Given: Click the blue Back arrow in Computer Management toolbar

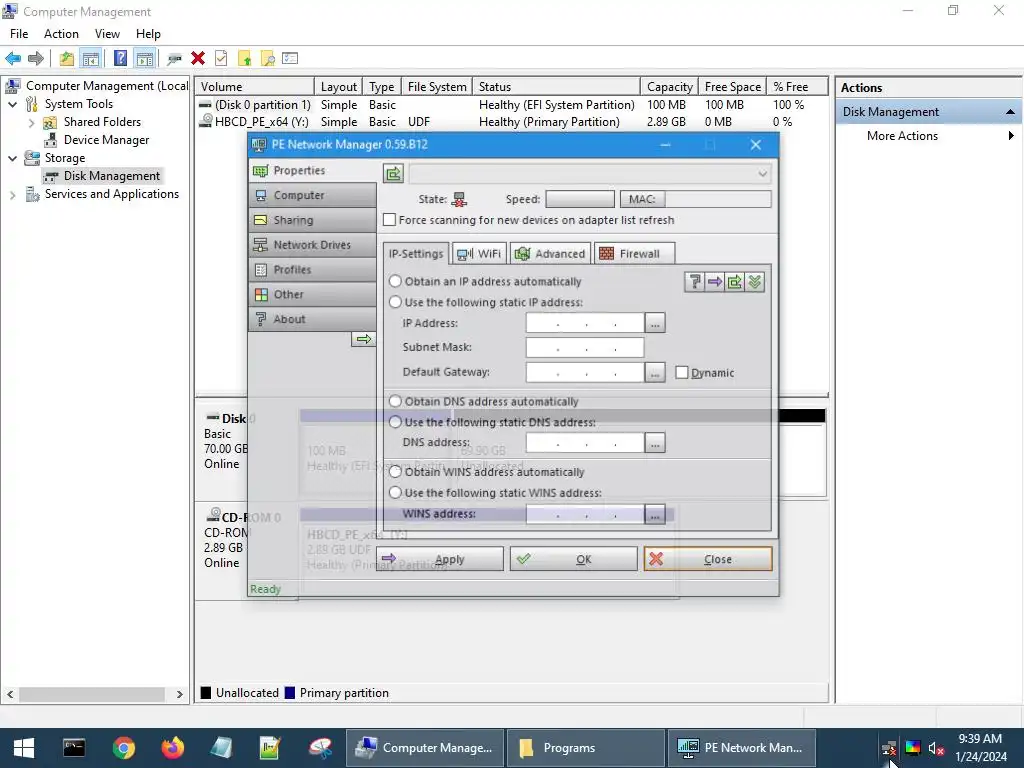Looking at the screenshot, I should tap(13, 59).
